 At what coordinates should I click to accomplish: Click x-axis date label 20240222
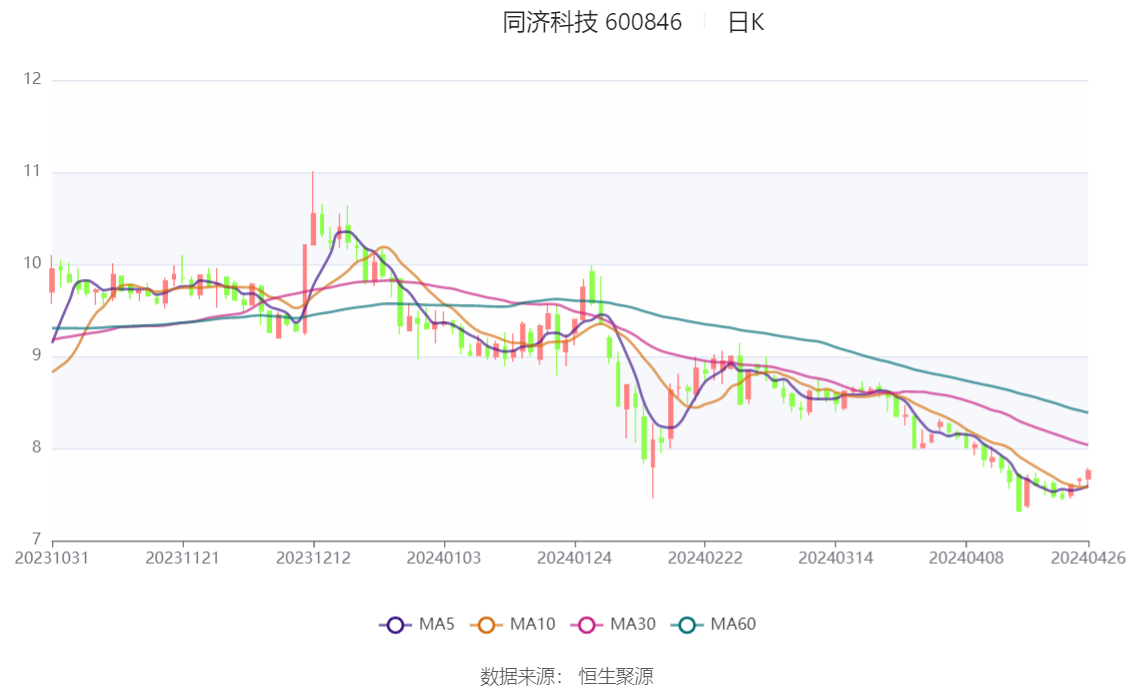coord(704,558)
